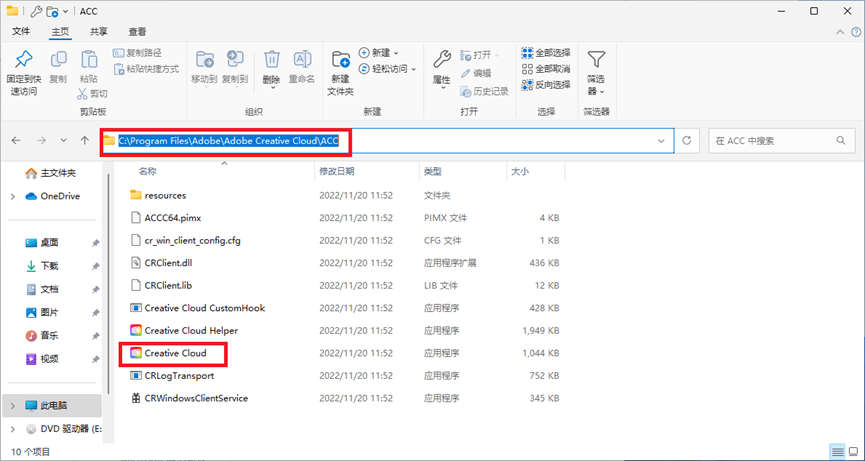Click Select none in ribbon
Viewport: 865px width, 461px height.
546,69
